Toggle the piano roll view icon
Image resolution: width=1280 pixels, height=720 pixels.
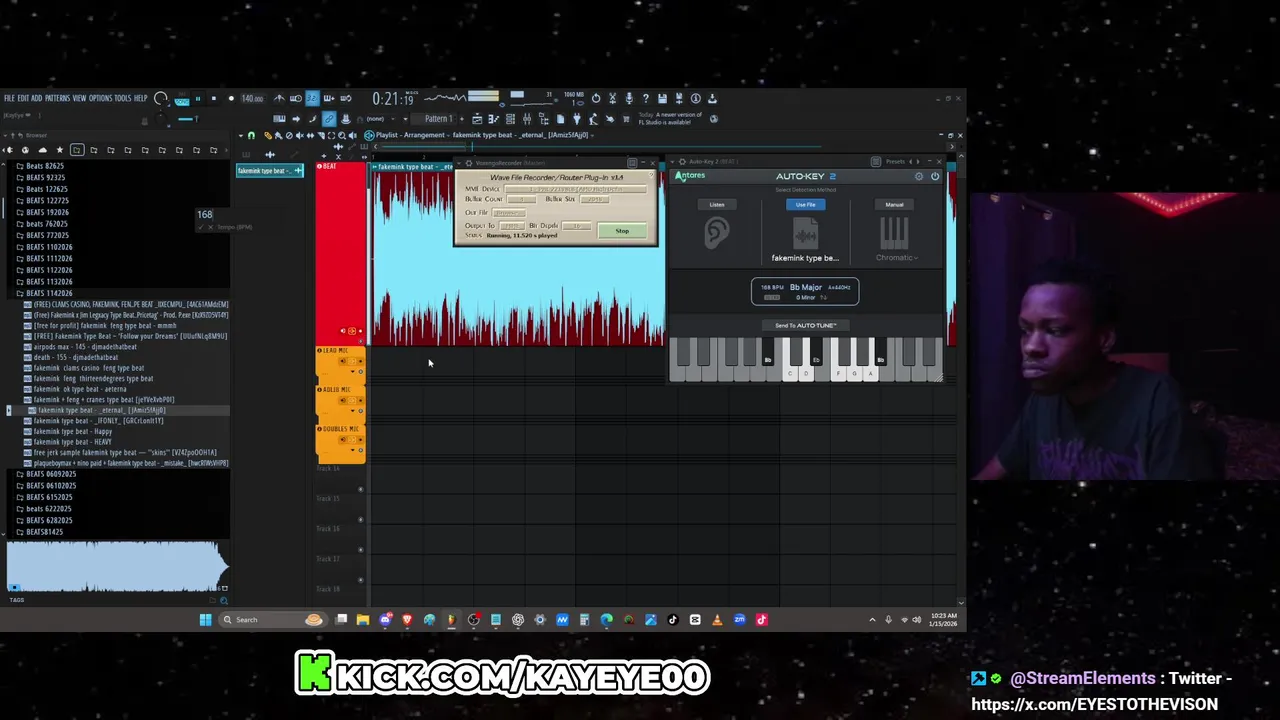pos(493,119)
